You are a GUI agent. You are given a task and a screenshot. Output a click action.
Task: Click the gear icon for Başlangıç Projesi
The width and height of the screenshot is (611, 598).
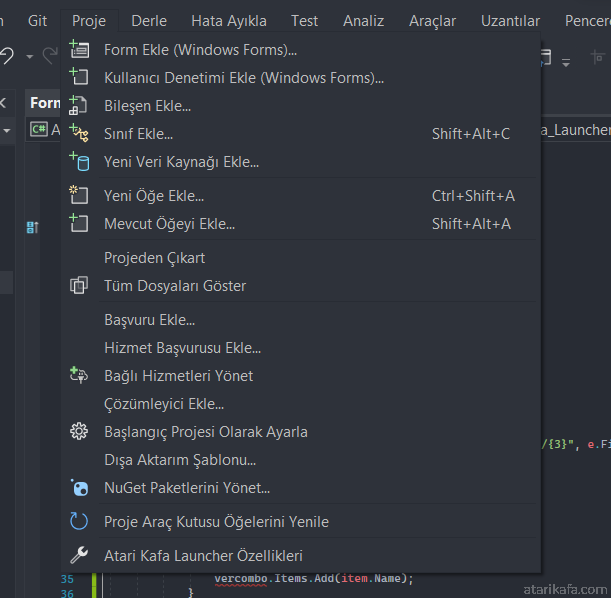click(x=79, y=431)
